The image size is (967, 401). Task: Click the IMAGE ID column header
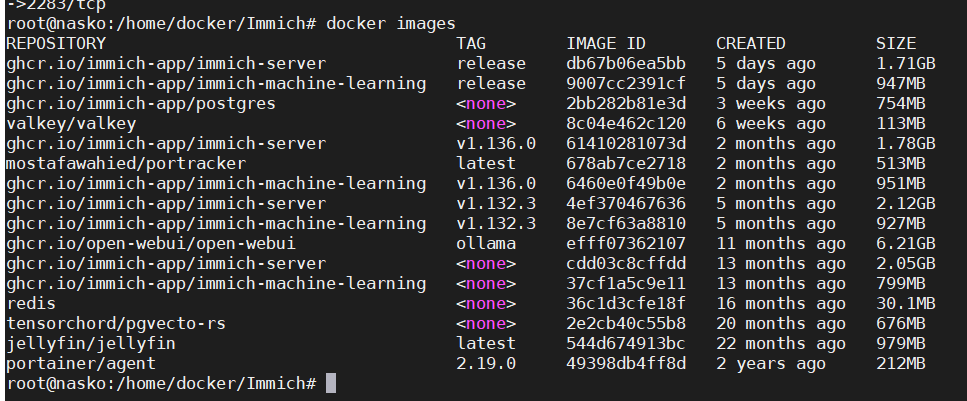point(606,43)
